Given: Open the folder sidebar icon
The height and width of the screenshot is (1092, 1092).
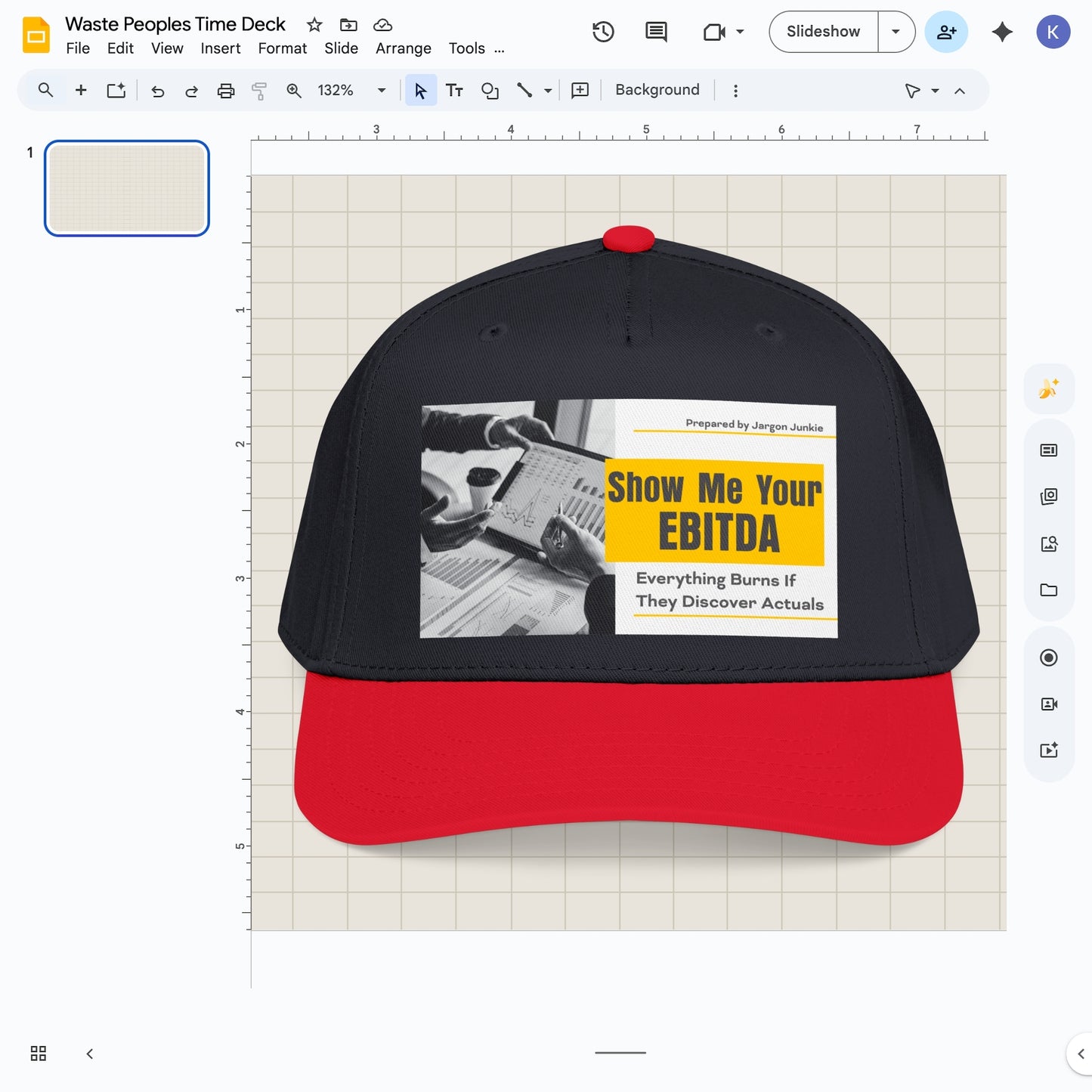Looking at the screenshot, I should click(1049, 590).
